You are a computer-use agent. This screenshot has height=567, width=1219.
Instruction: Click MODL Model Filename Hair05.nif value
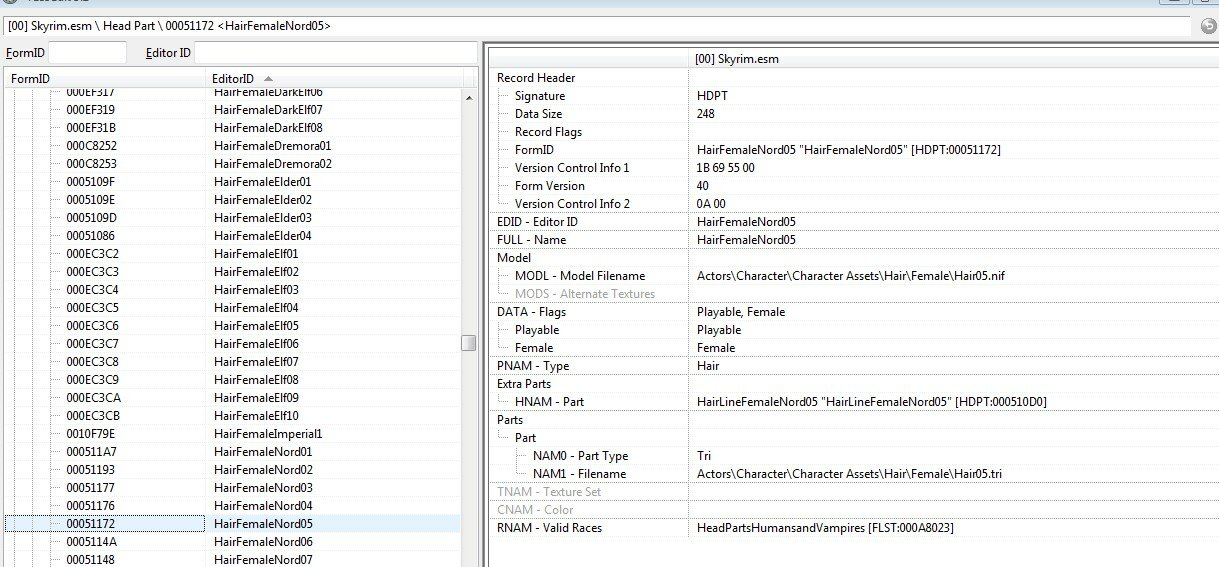(x=851, y=276)
